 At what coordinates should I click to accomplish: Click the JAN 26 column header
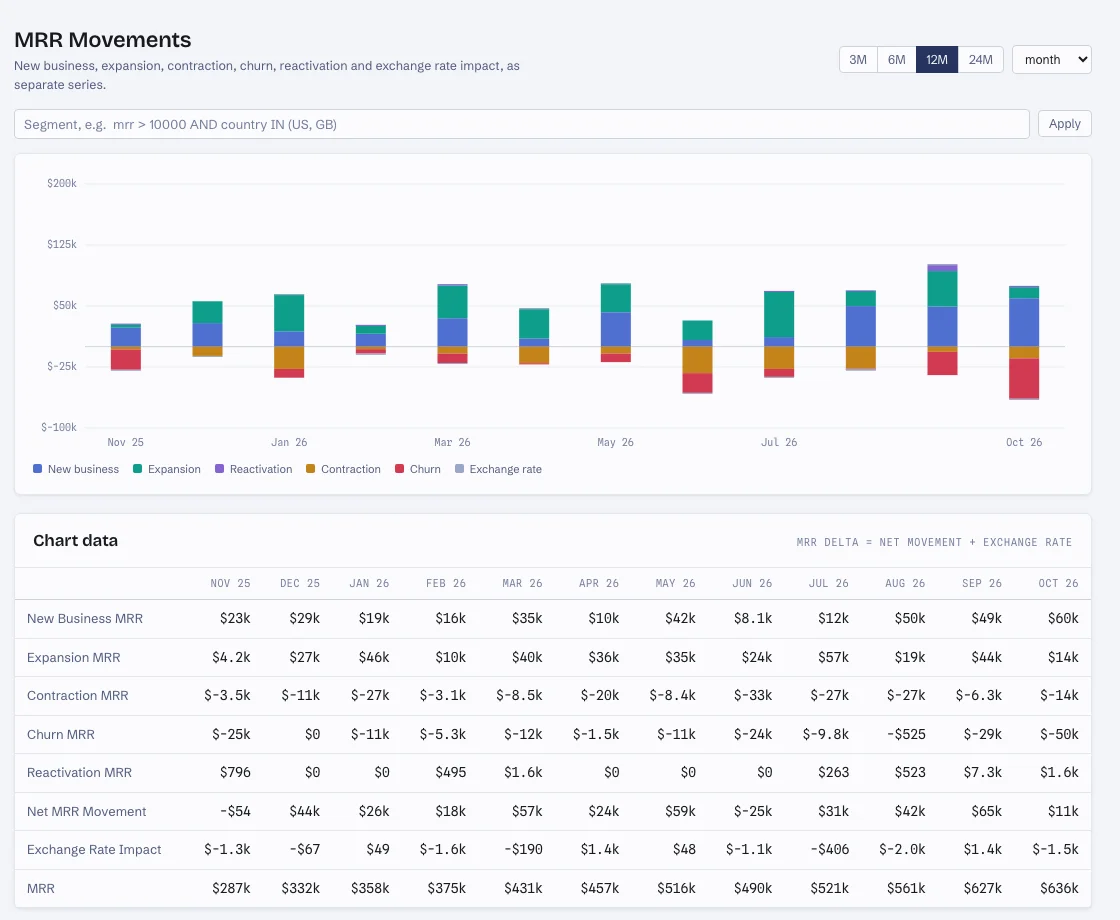(369, 584)
